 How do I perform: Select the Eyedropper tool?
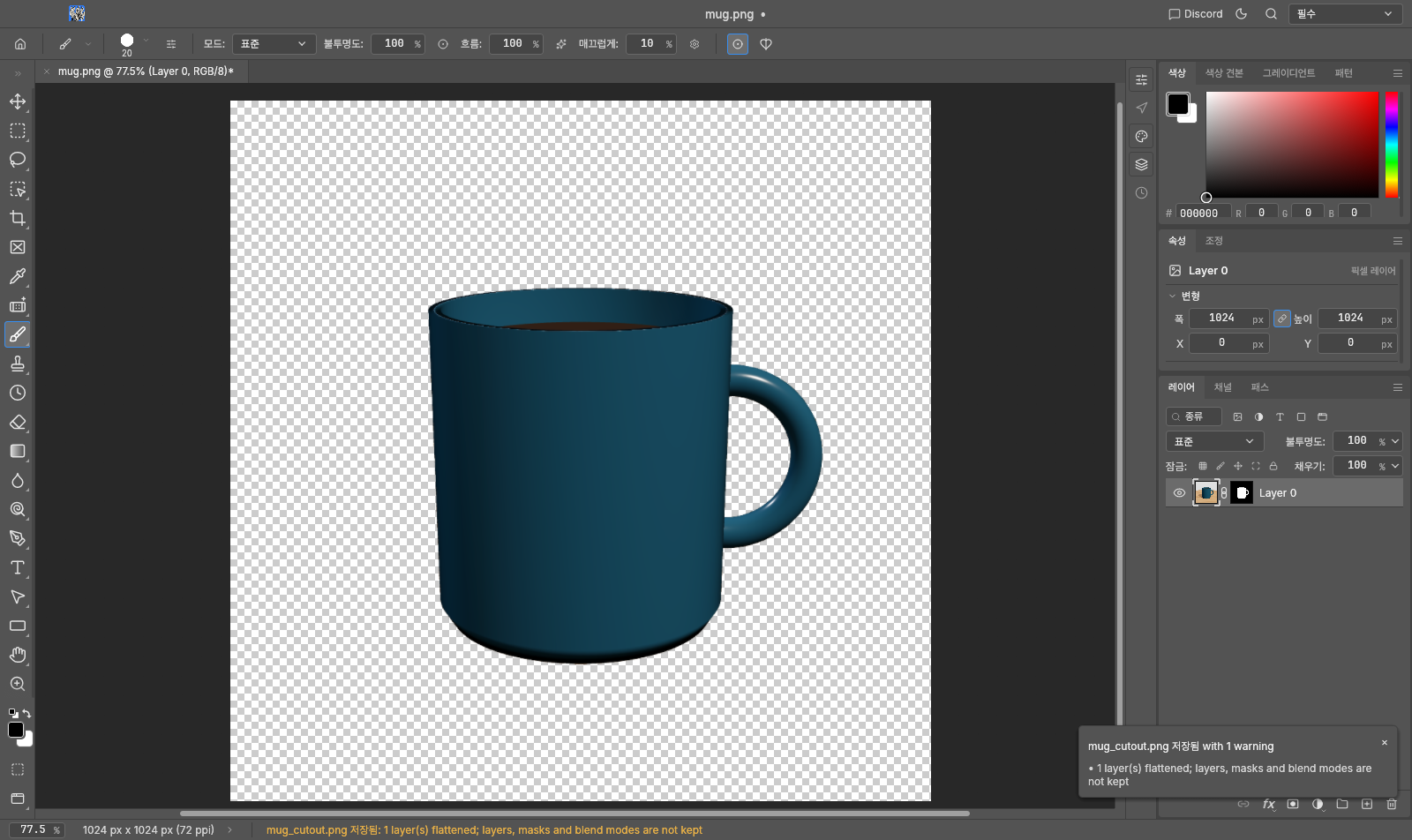click(x=18, y=276)
